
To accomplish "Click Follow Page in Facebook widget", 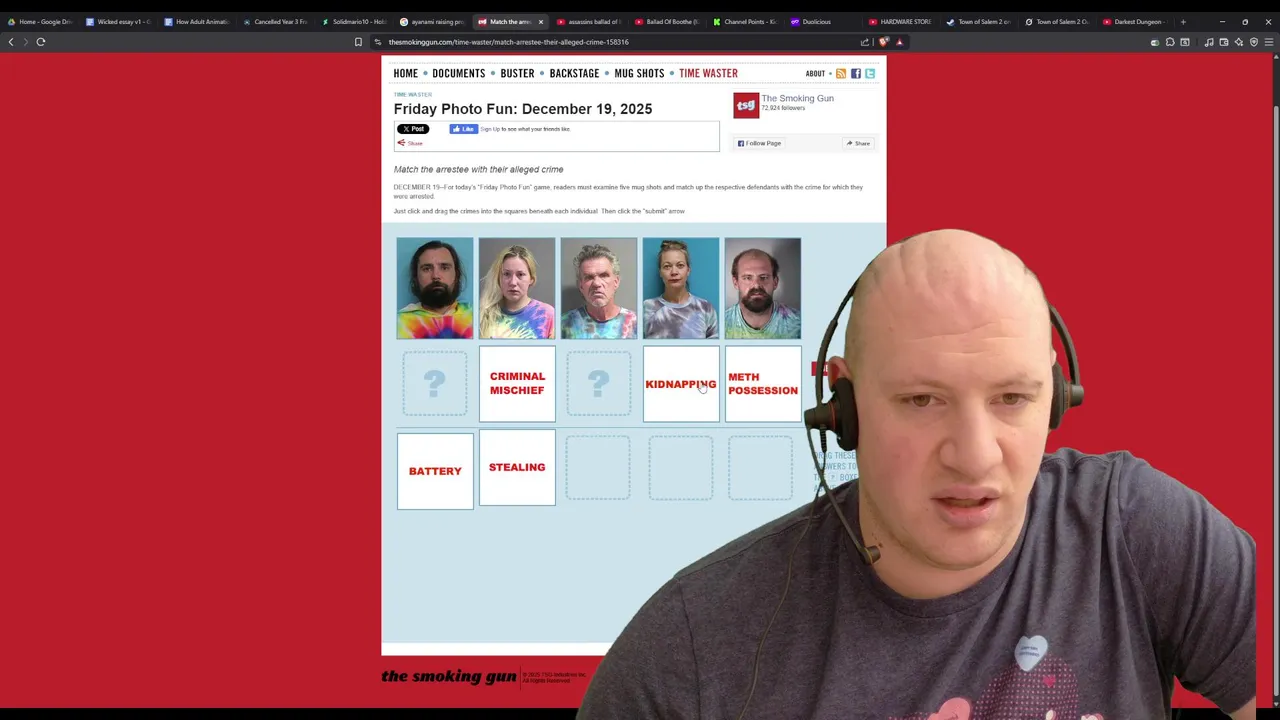I will 759,143.
